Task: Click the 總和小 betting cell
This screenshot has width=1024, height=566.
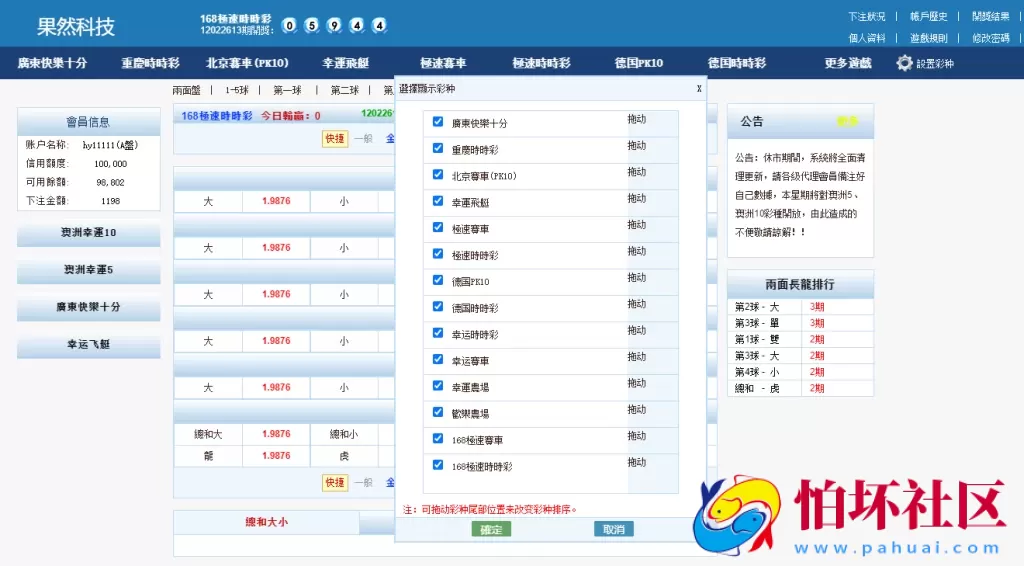Action: tap(344, 434)
